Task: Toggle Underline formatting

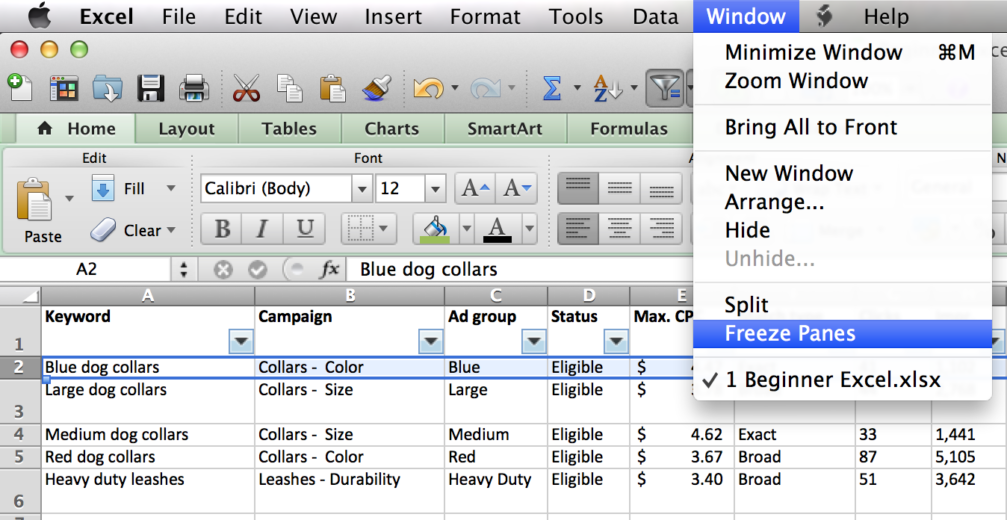Action: [304, 229]
